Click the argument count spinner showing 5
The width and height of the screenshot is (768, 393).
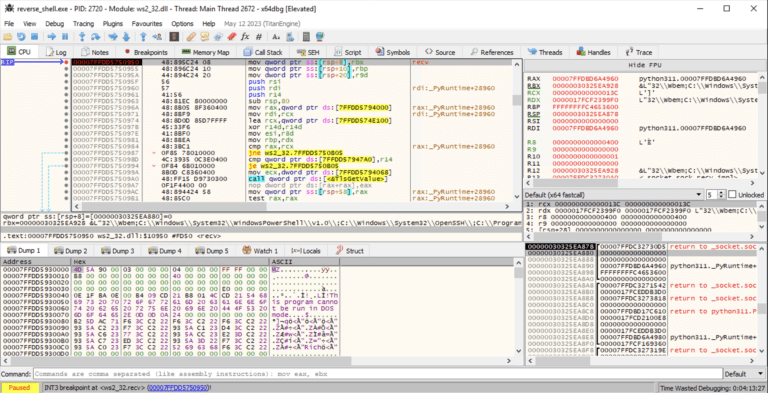click(716, 195)
